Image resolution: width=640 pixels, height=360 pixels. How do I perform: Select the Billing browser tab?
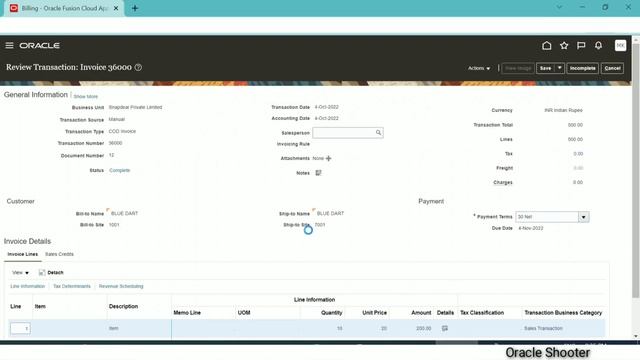(x=64, y=8)
